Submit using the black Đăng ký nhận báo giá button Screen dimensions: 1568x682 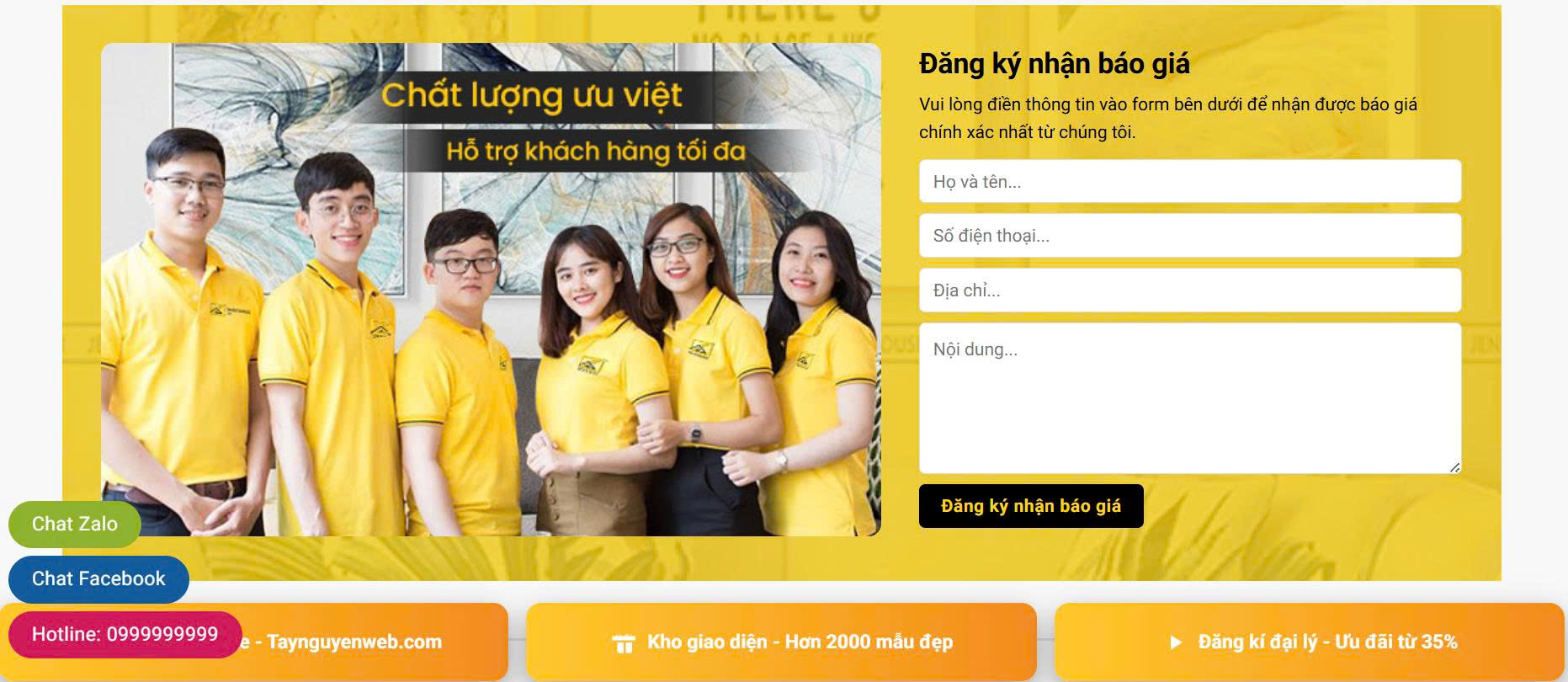coord(1031,506)
